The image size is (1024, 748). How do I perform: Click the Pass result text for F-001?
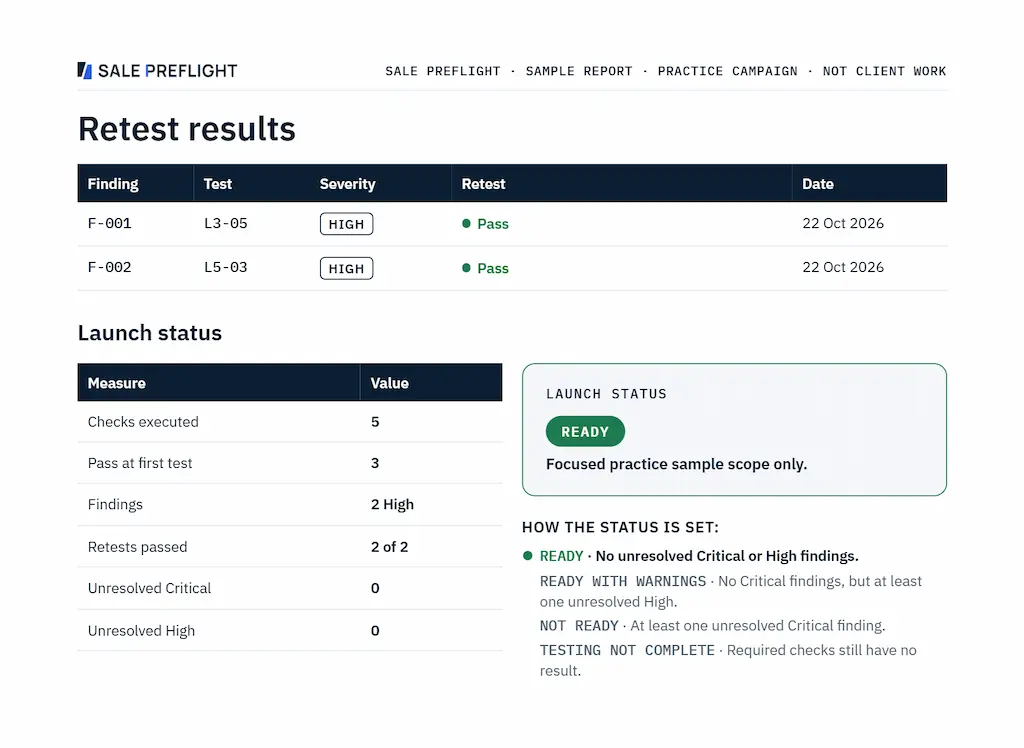[x=493, y=224]
